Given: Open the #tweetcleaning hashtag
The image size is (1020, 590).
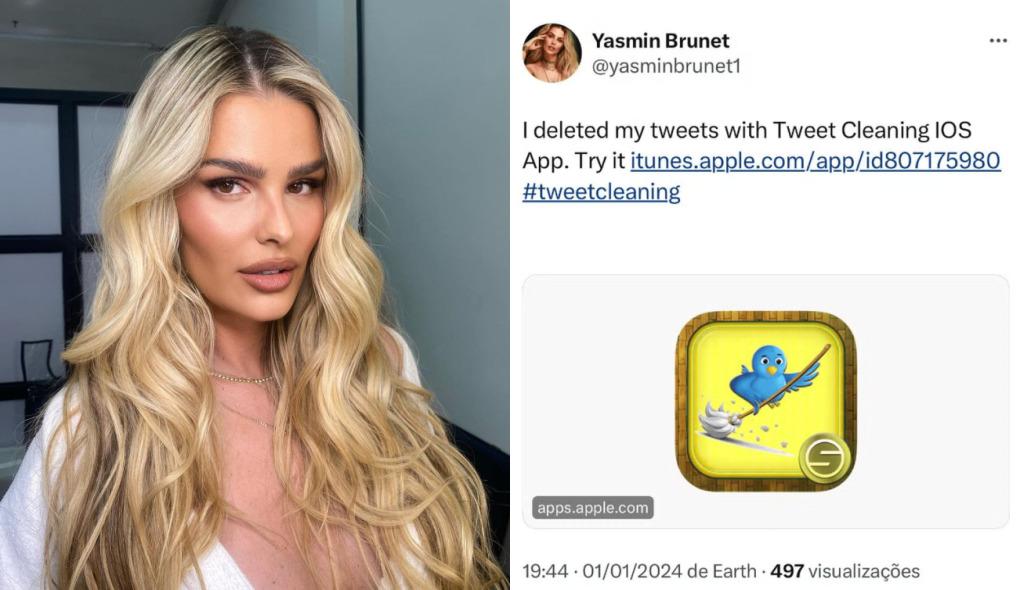Looking at the screenshot, I should coord(601,191).
